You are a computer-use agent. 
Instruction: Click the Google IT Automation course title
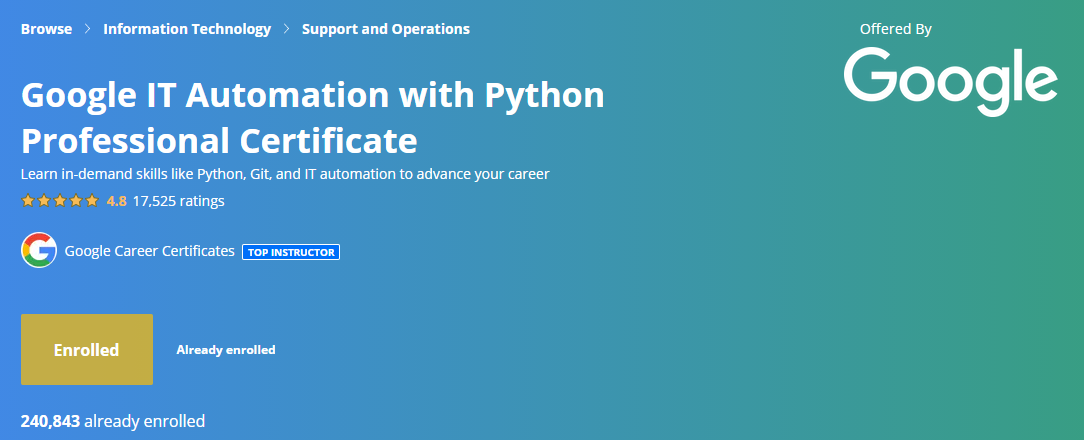coord(312,118)
